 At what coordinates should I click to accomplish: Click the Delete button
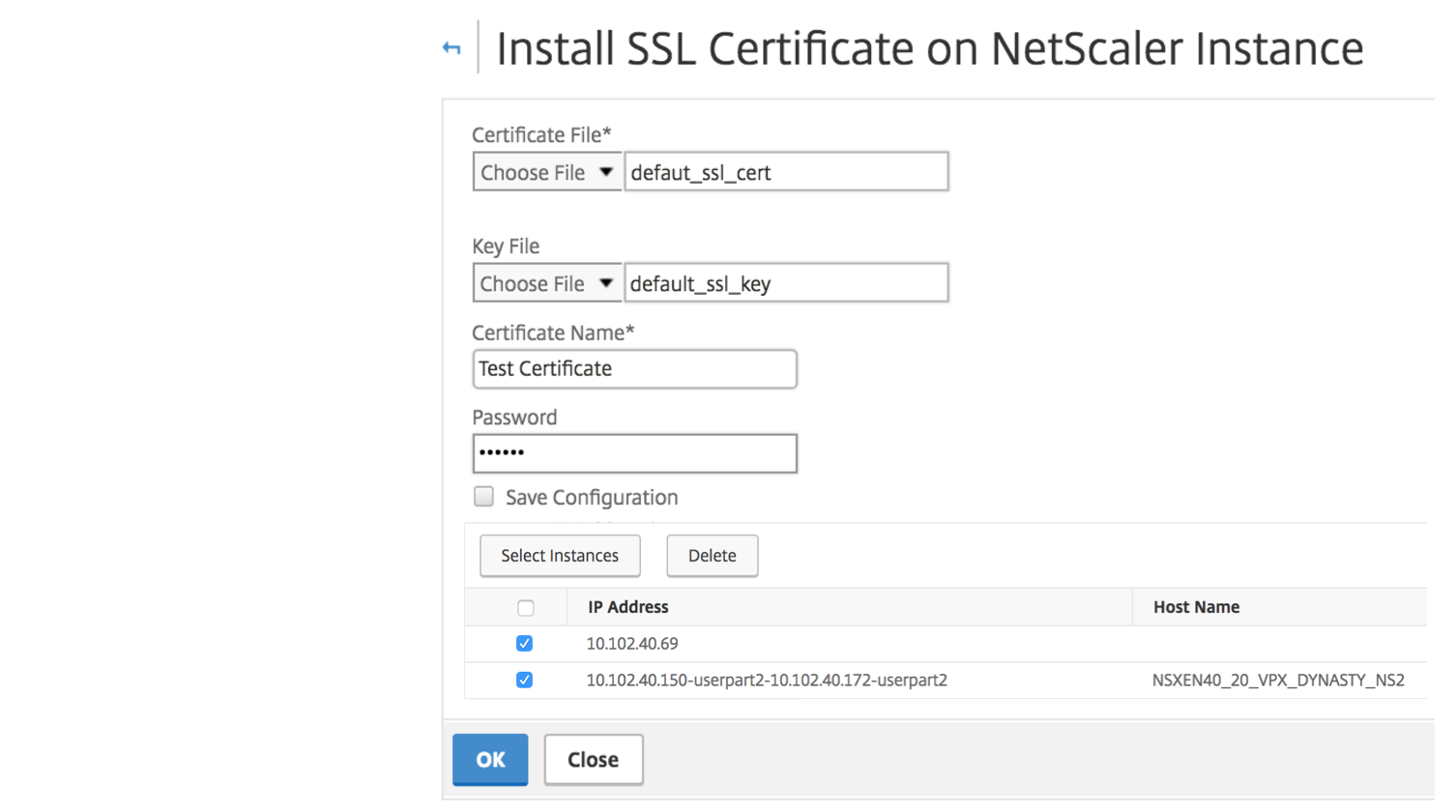(x=713, y=556)
